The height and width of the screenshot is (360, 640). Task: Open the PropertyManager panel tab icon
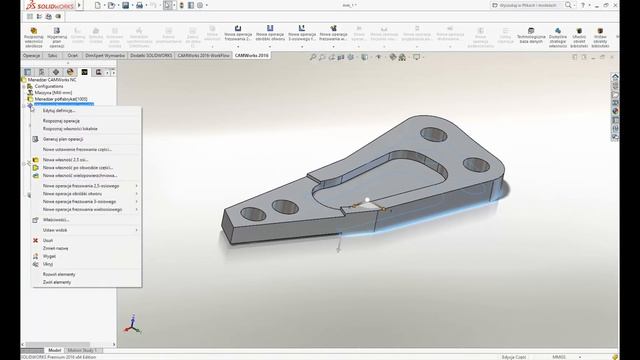[42, 72]
